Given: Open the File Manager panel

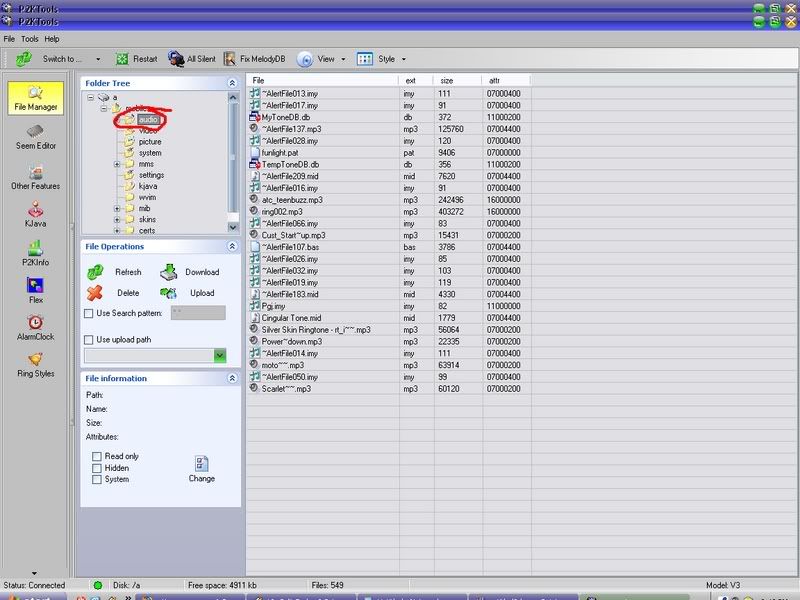Looking at the screenshot, I should click(36, 98).
